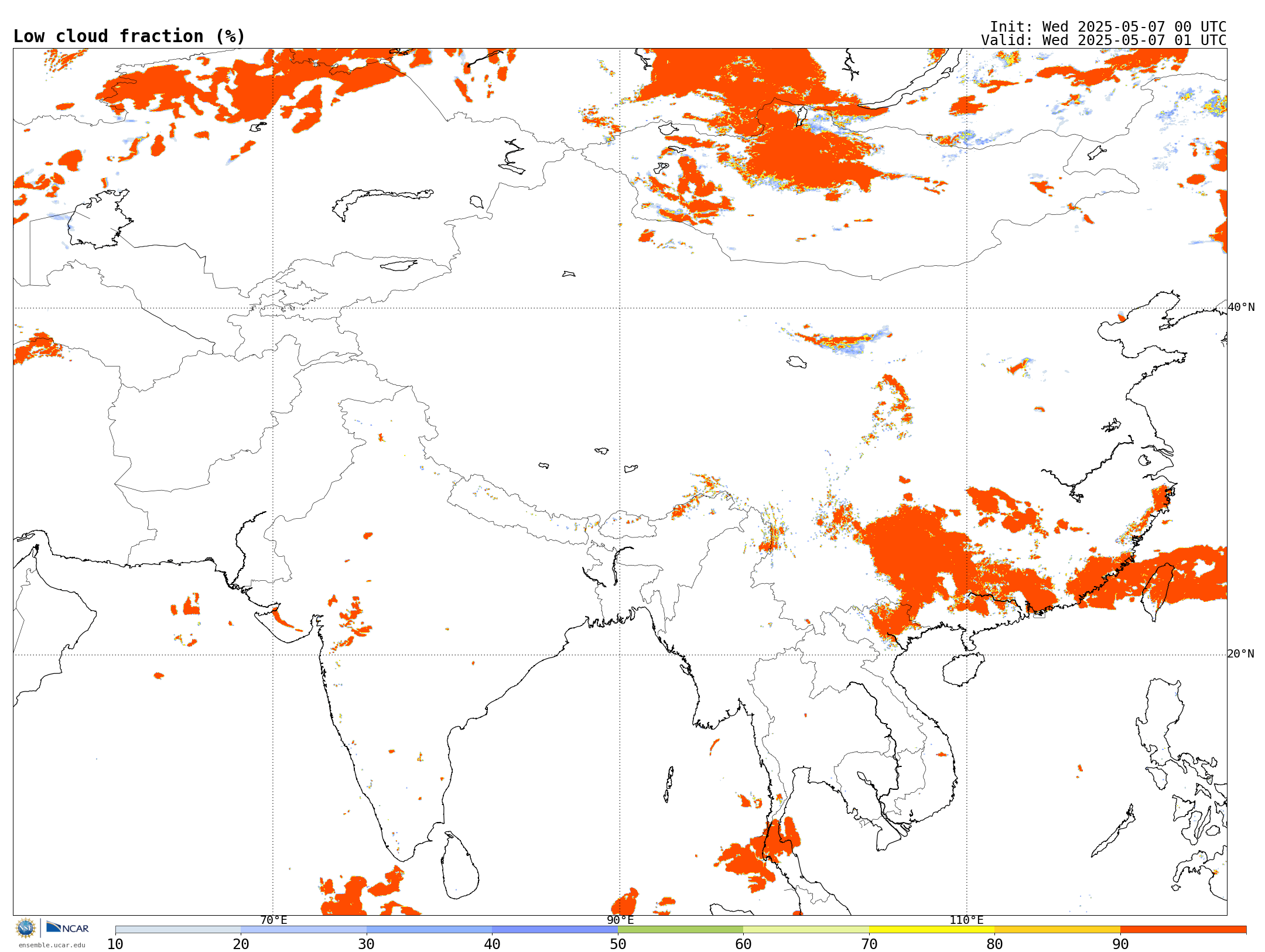Click the colorbar tick label 10

[115, 944]
